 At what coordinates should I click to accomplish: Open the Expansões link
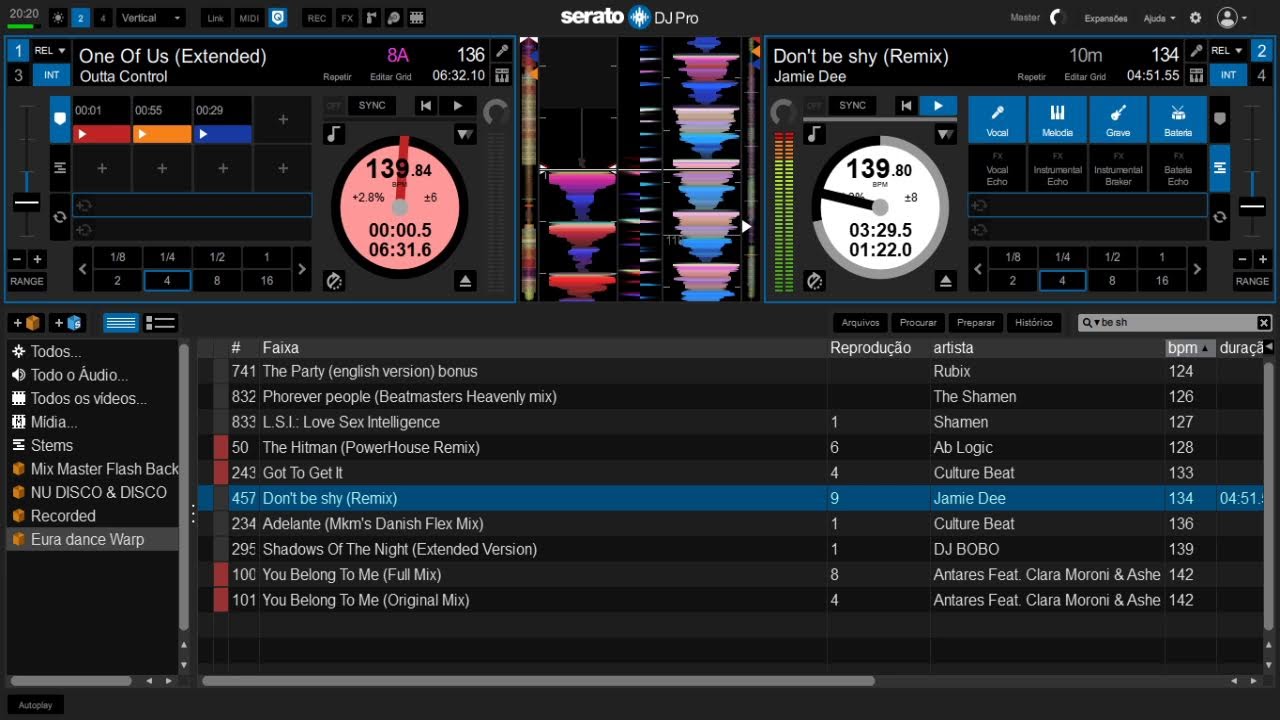click(x=1106, y=18)
